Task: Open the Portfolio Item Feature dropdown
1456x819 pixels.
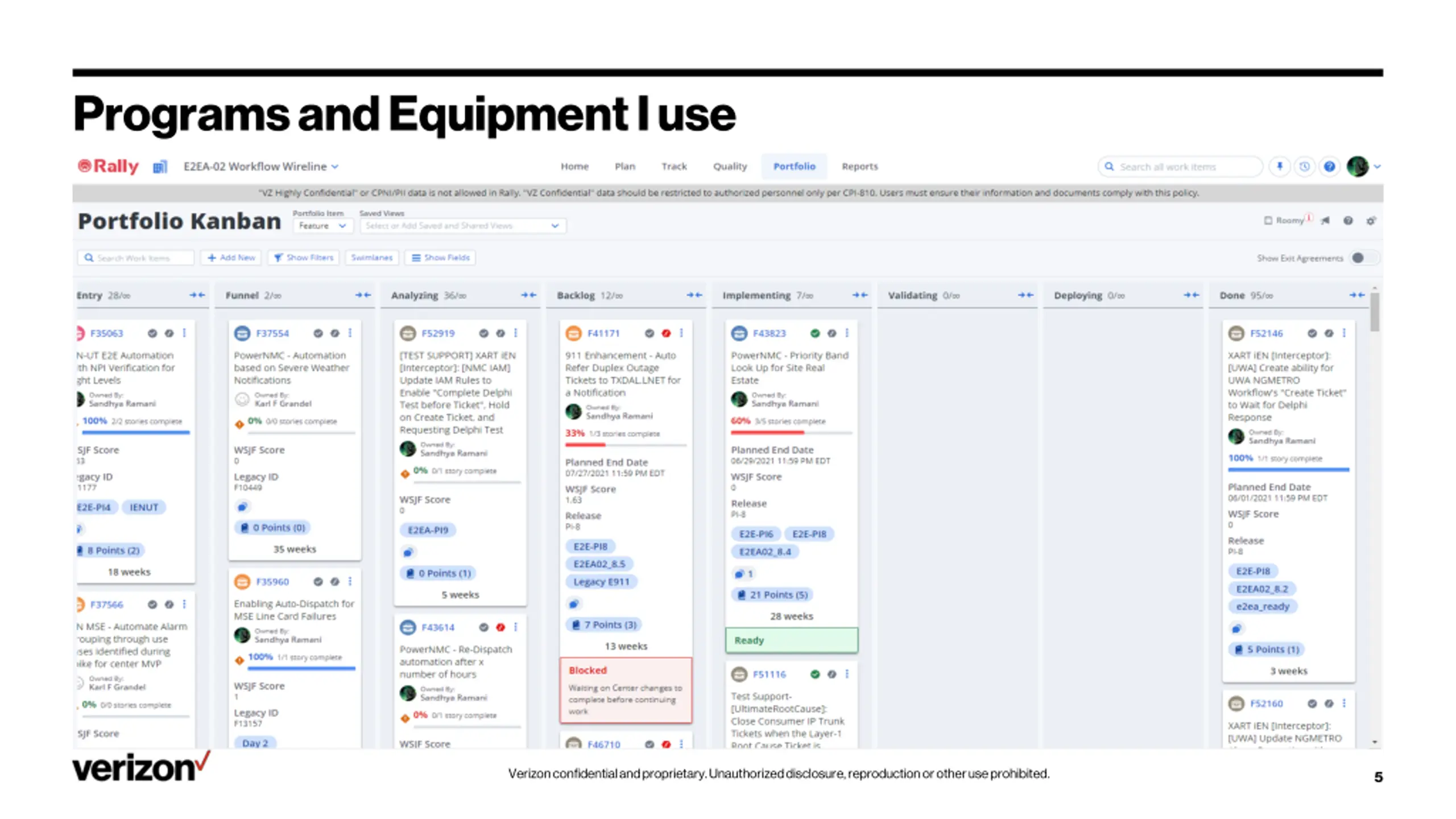Action: pos(322,226)
